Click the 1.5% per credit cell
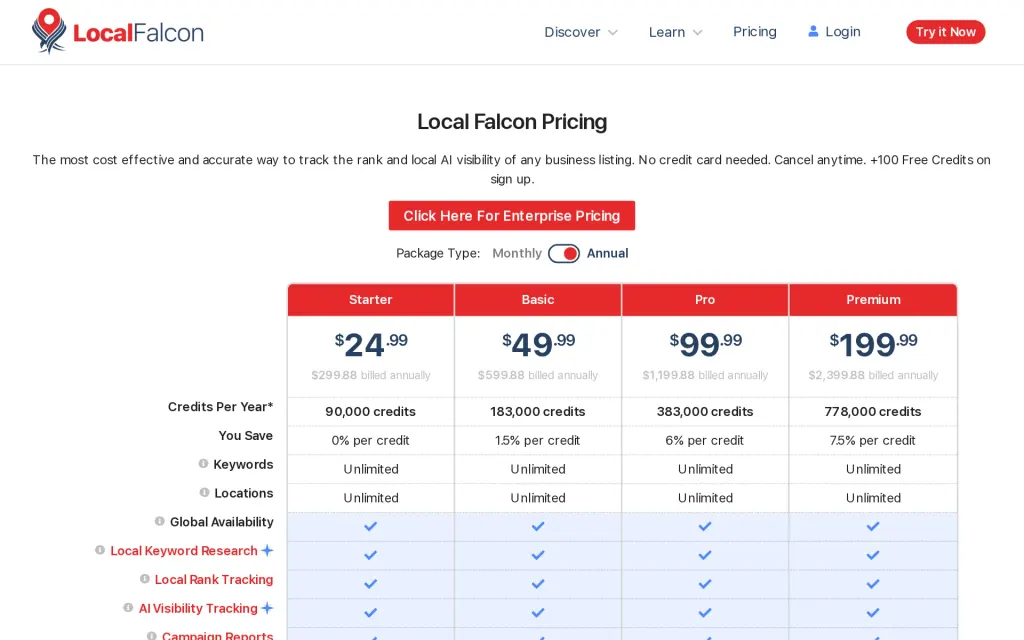 coord(537,440)
